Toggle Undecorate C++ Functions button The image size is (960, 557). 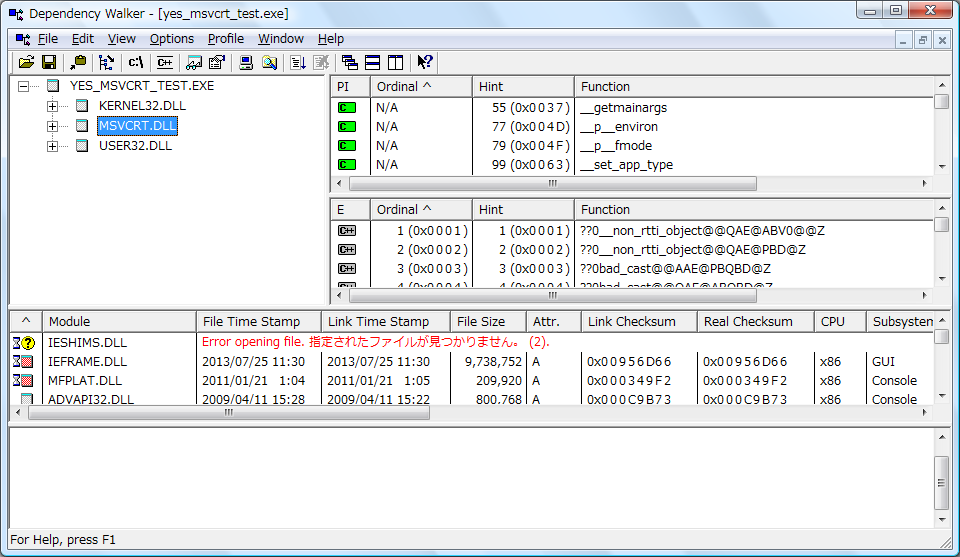164,62
